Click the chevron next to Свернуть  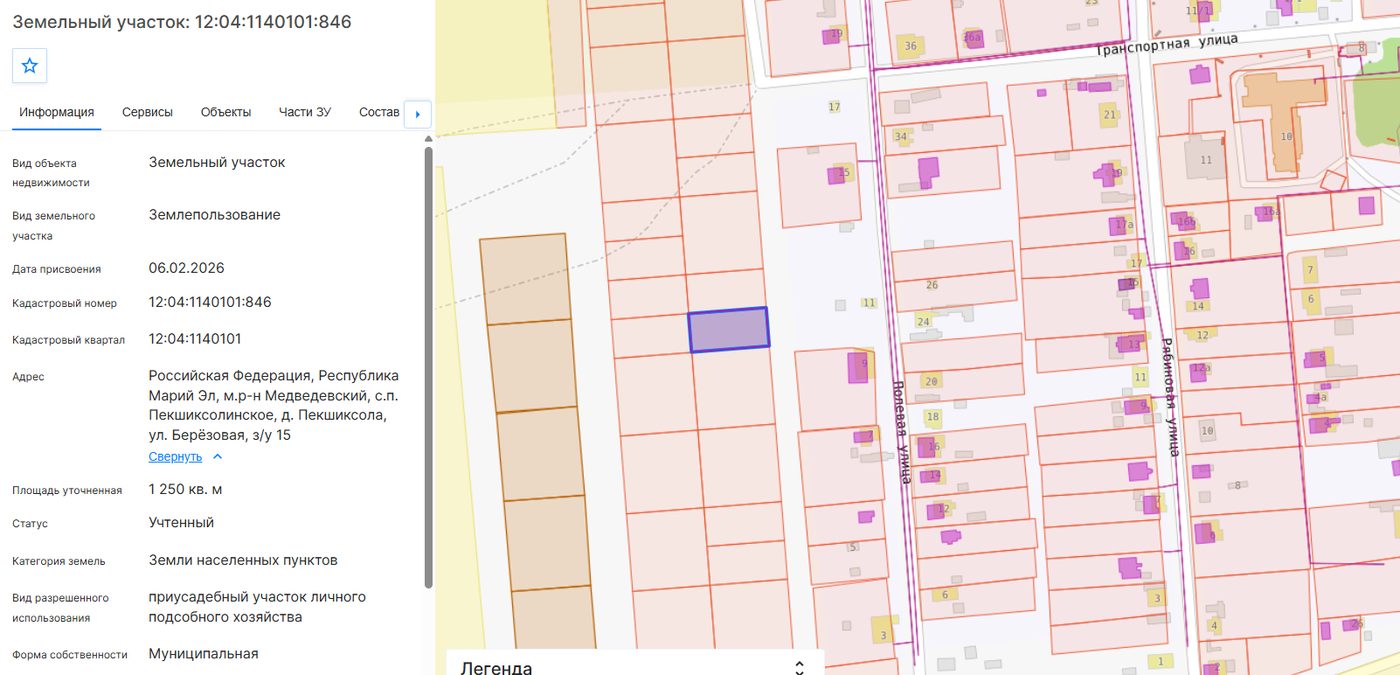[x=217, y=457]
